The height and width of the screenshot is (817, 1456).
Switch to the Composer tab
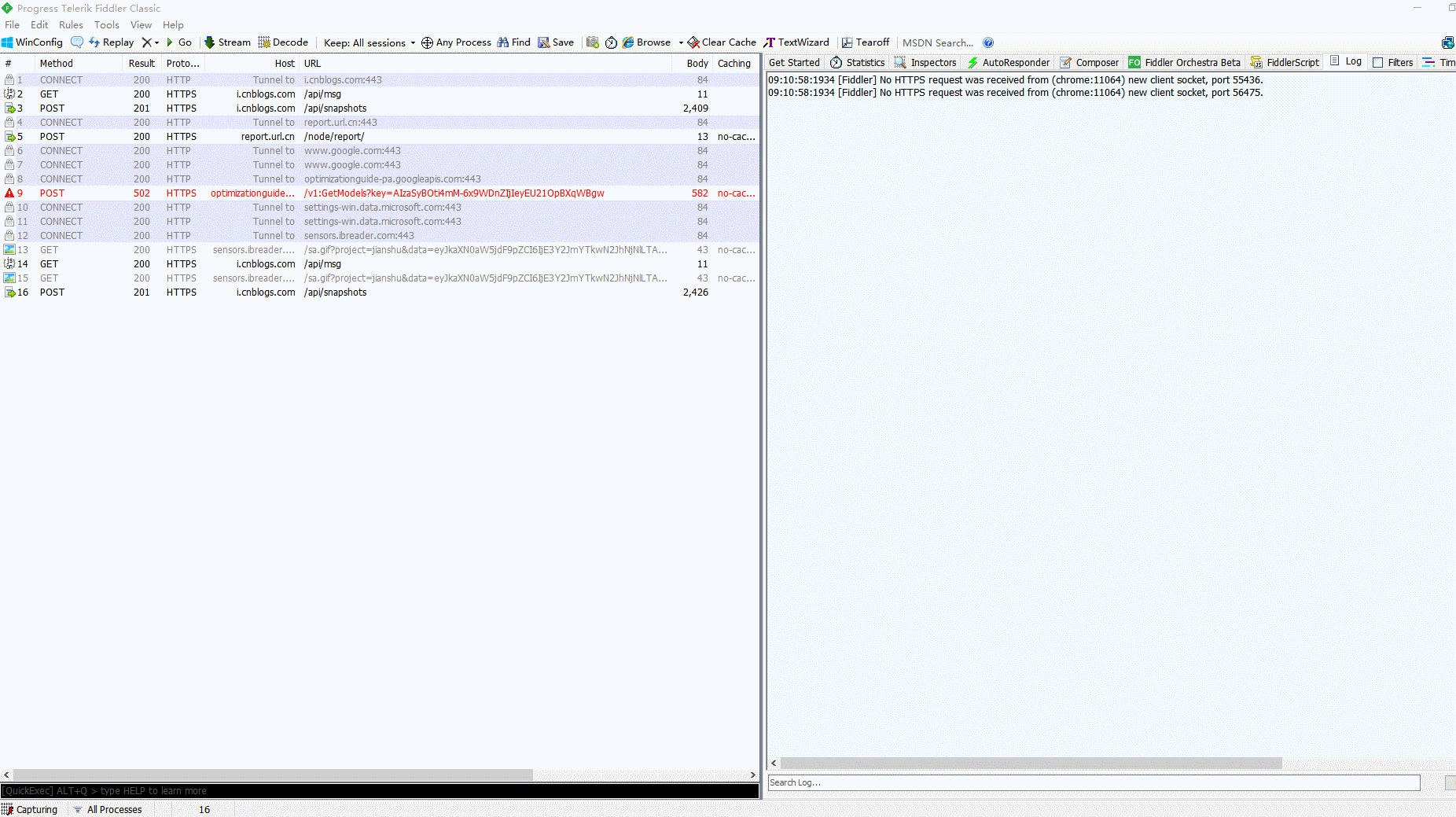click(1089, 63)
